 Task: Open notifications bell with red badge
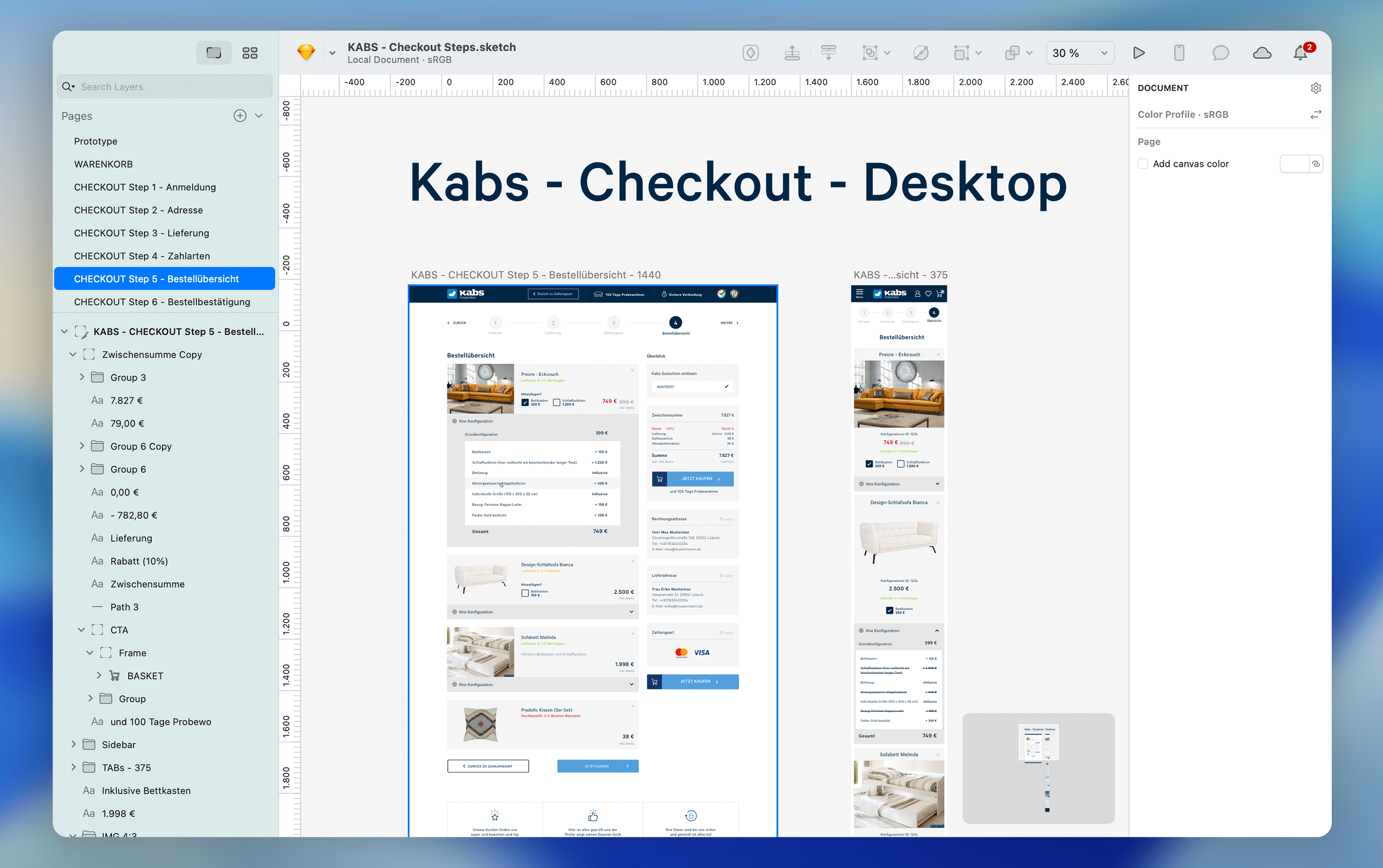coord(1301,53)
